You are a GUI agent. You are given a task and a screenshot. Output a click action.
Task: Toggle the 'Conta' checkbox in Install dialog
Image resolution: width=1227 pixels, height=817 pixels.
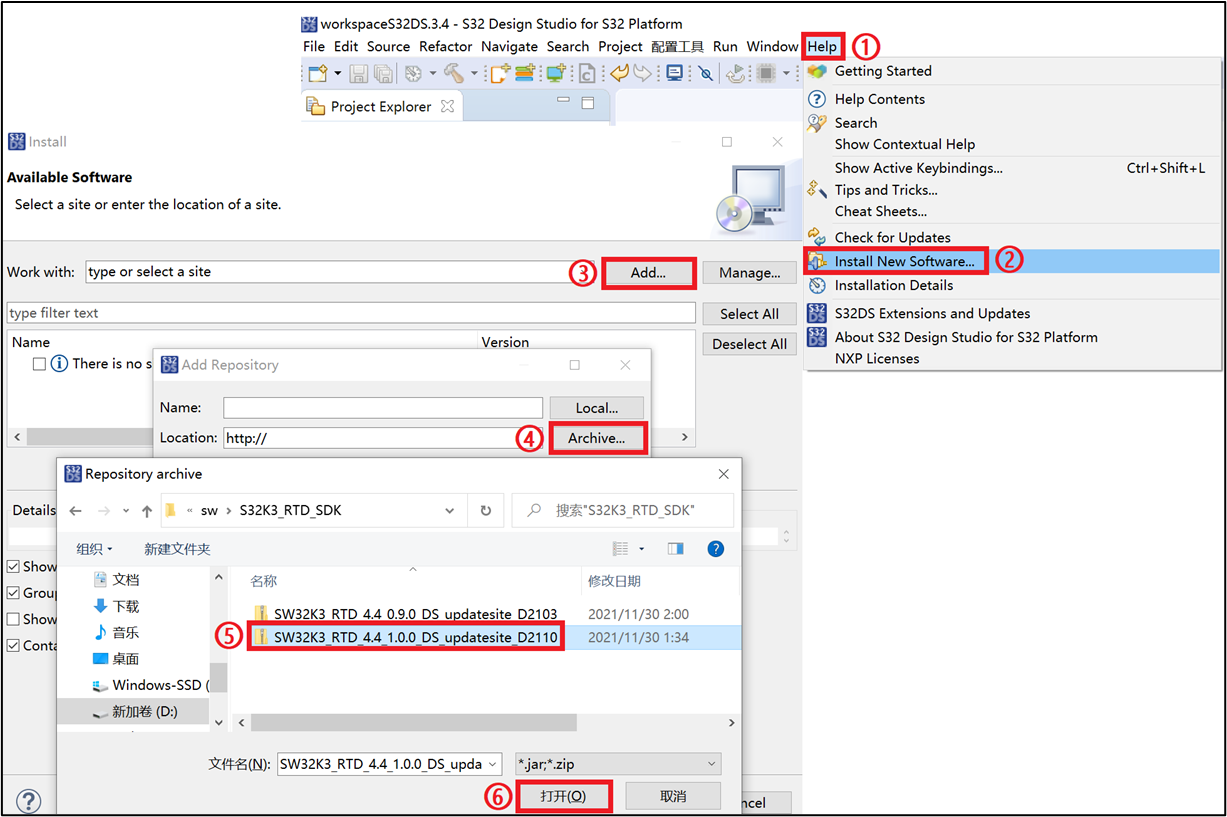pos(13,645)
